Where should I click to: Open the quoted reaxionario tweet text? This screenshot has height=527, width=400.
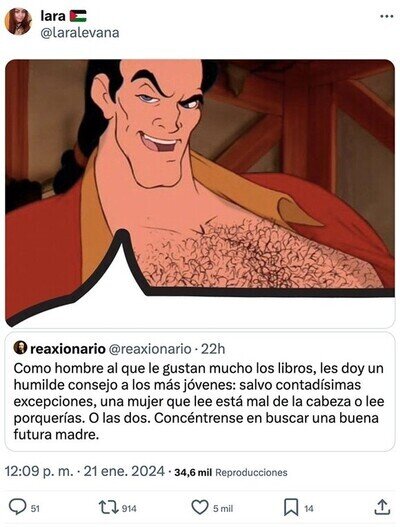[x=198, y=401]
